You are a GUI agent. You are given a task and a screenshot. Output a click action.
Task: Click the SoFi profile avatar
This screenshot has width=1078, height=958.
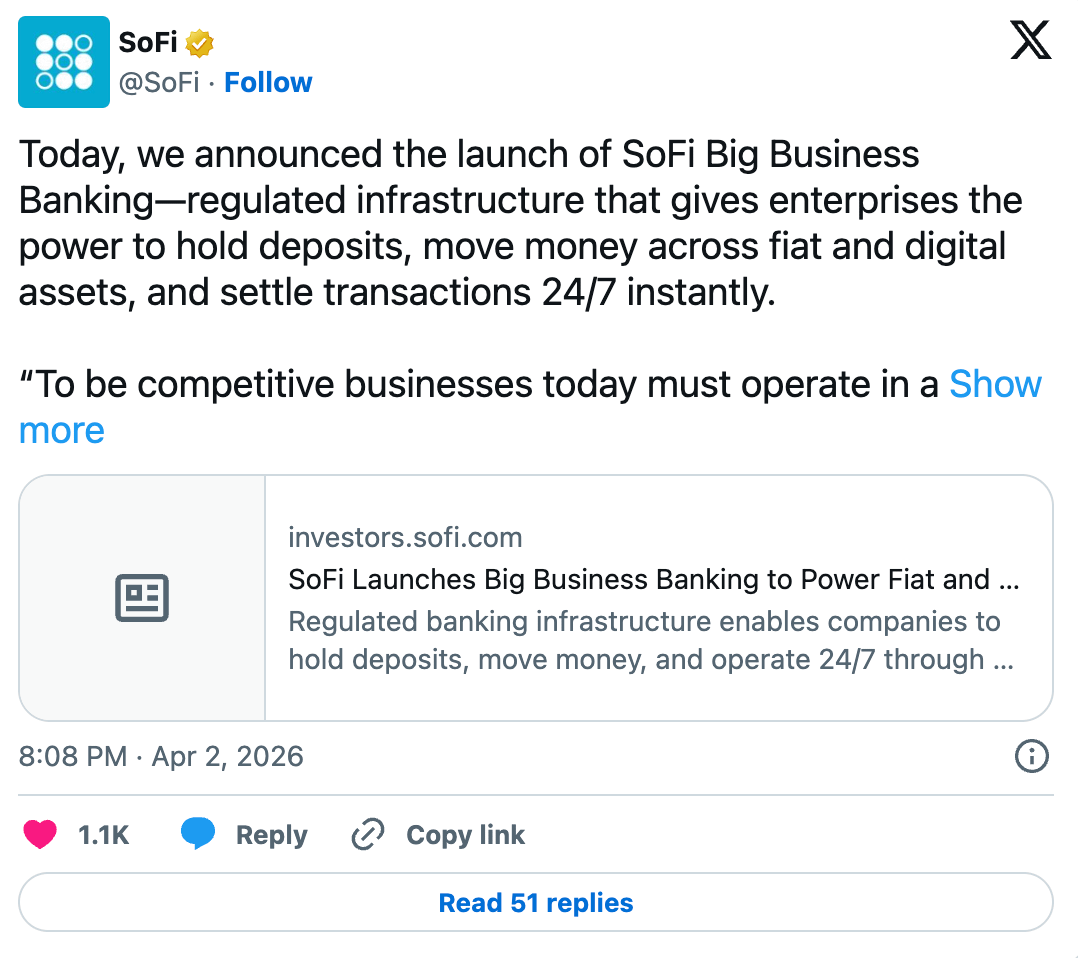pyautogui.click(x=64, y=62)
